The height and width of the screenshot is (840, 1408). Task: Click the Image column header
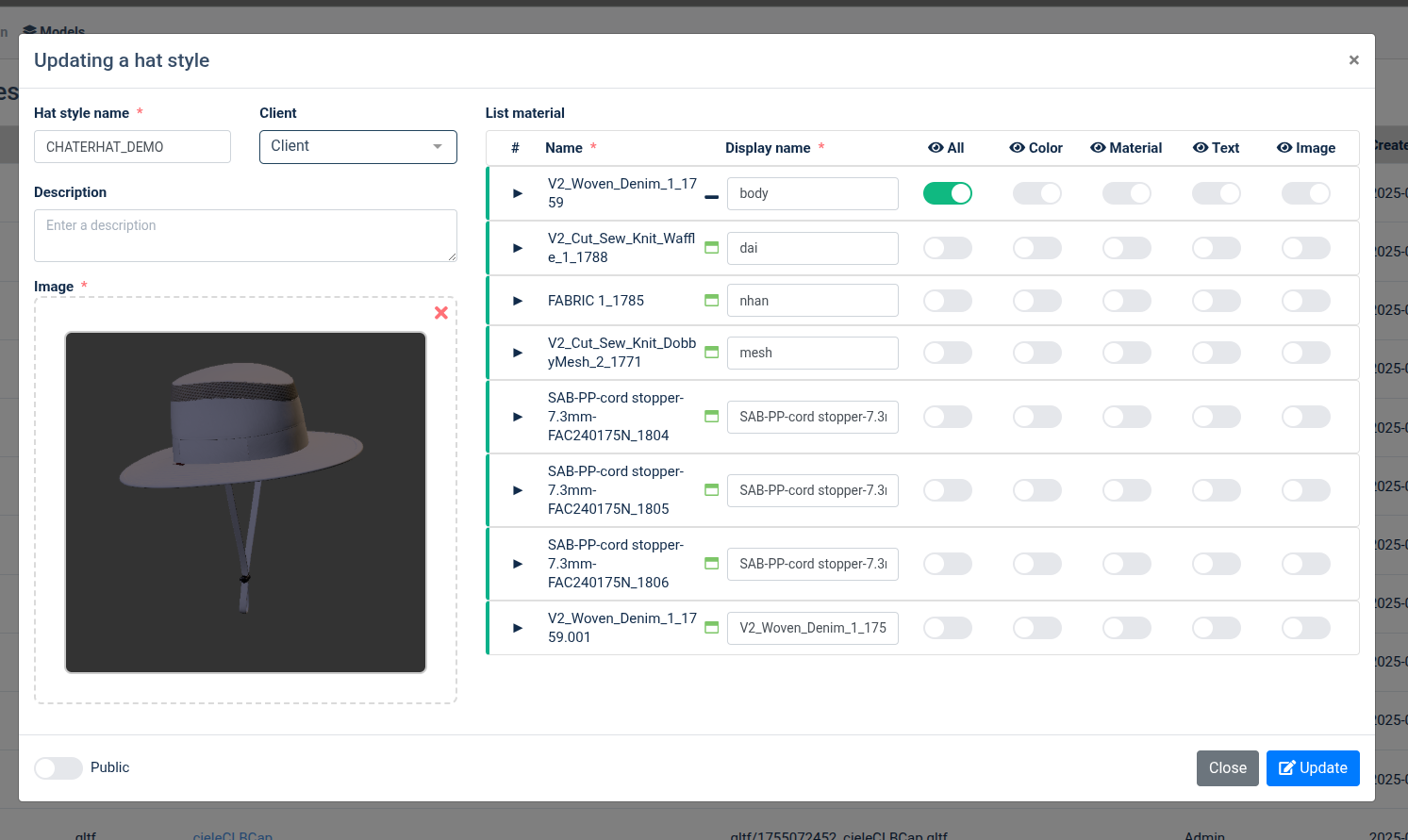(x=1305, y=148)
